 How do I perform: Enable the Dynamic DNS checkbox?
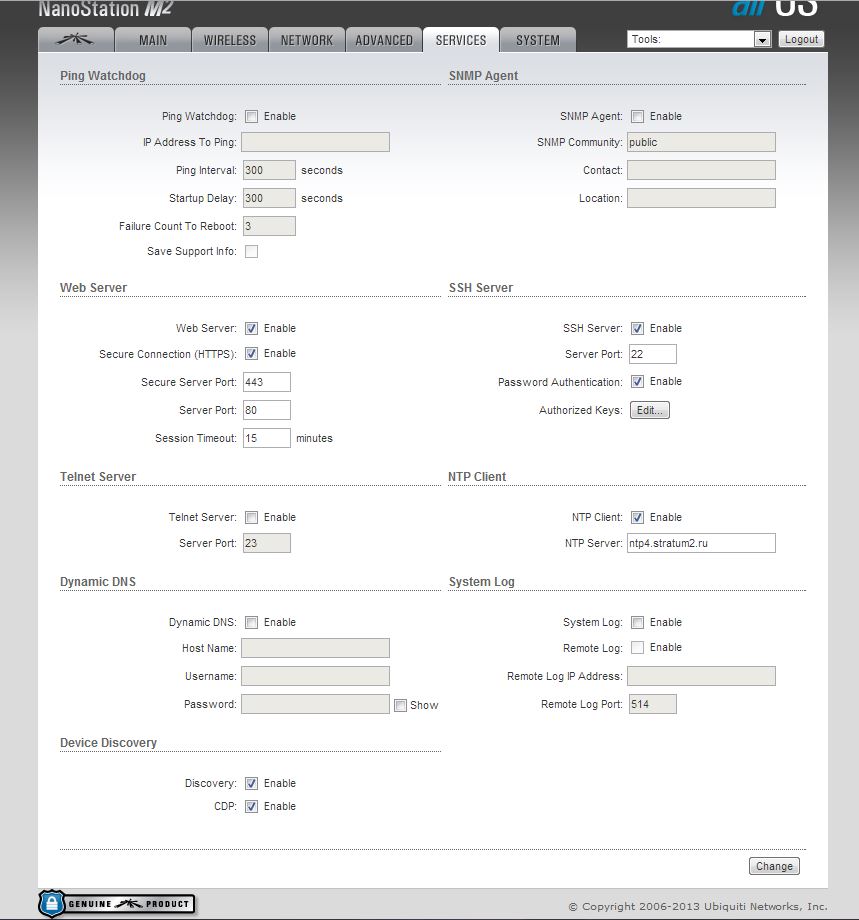(x=252, y=622)
